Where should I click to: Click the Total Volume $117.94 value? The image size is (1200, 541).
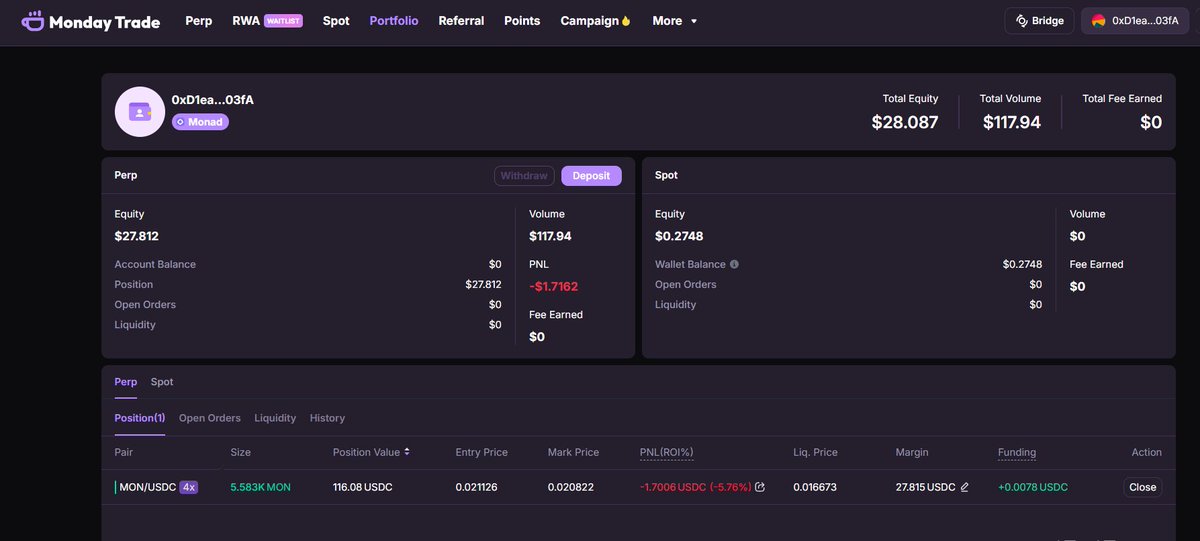(1012, 122)
